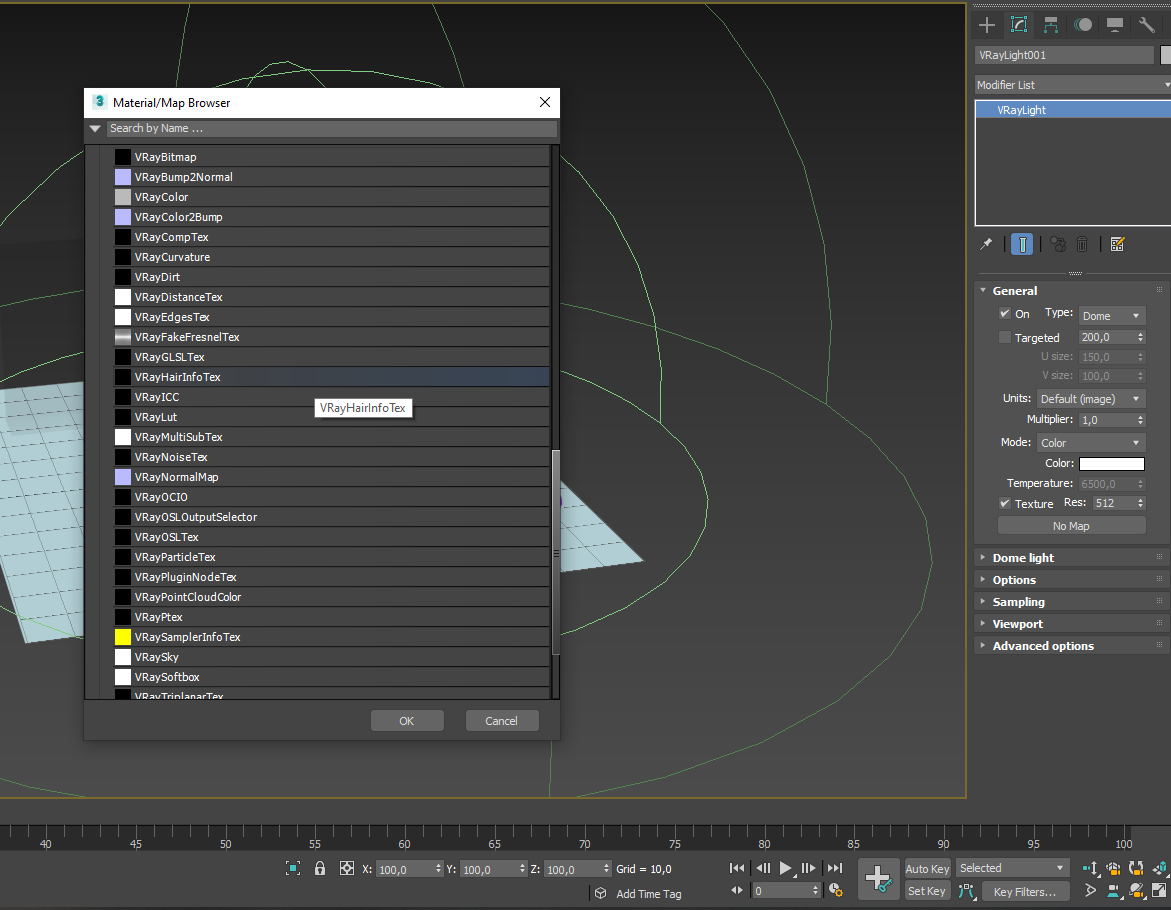This screenshot has width=1171, height=910.
Task: Toggle the Texture checkbox
Action: [1004, 503]
